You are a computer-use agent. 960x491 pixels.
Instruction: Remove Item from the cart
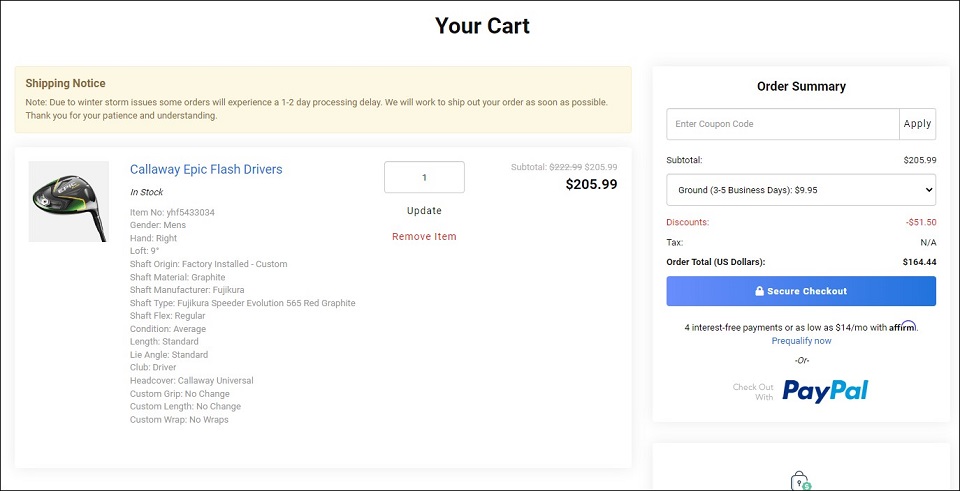[x=424, y=236]
